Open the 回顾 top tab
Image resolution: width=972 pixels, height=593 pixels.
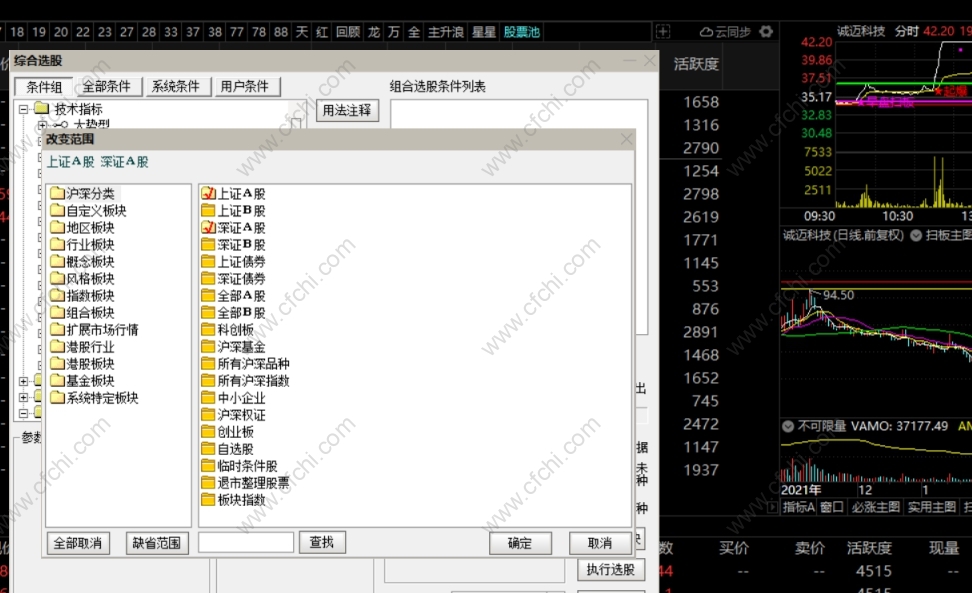(348, 32)
